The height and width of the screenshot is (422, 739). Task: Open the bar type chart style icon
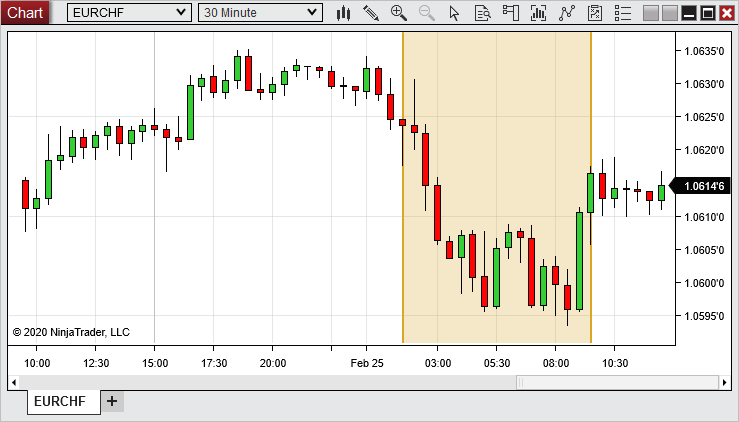click(343, 13)
